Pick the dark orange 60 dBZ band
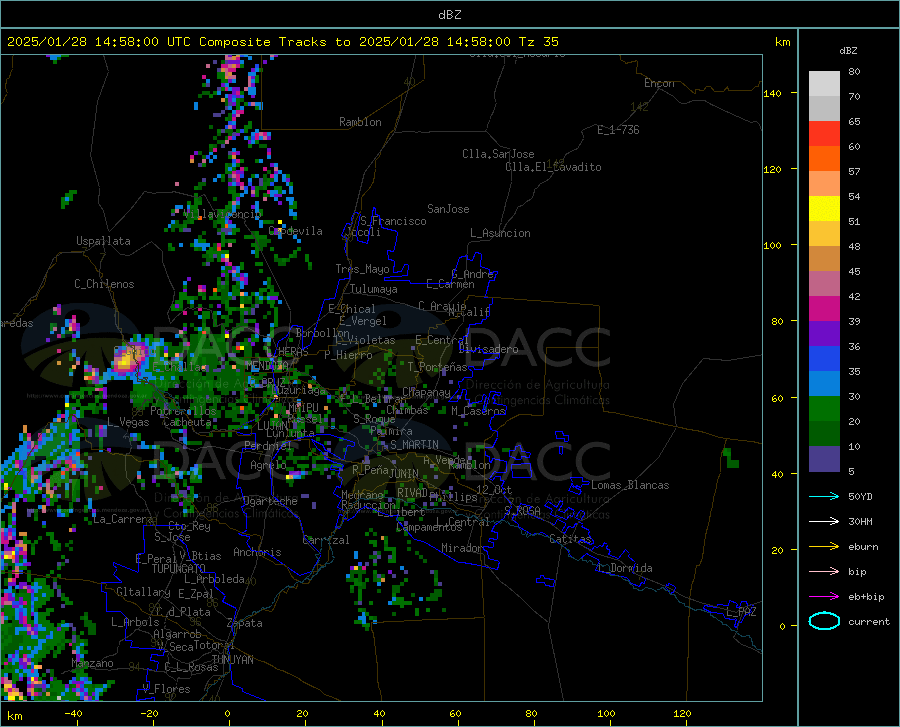900x727 pixels. (x=824, y=159)
